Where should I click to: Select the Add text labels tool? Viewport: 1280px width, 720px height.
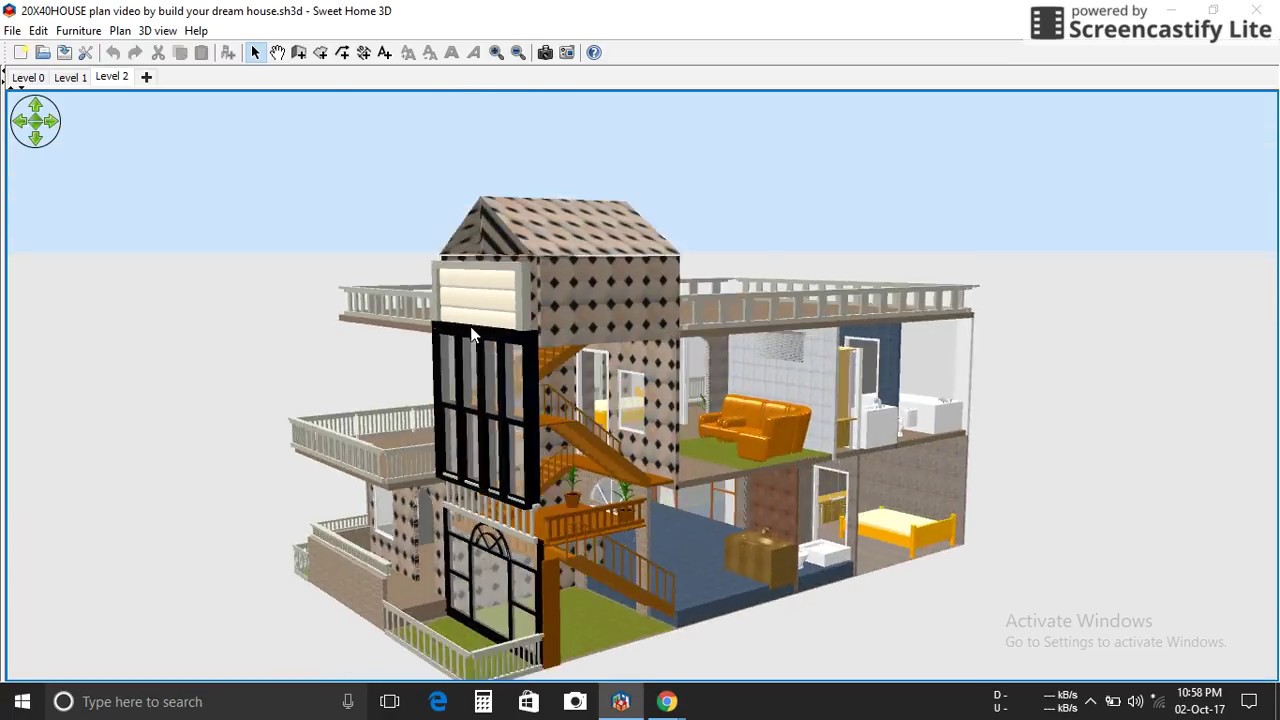[384, 52]
